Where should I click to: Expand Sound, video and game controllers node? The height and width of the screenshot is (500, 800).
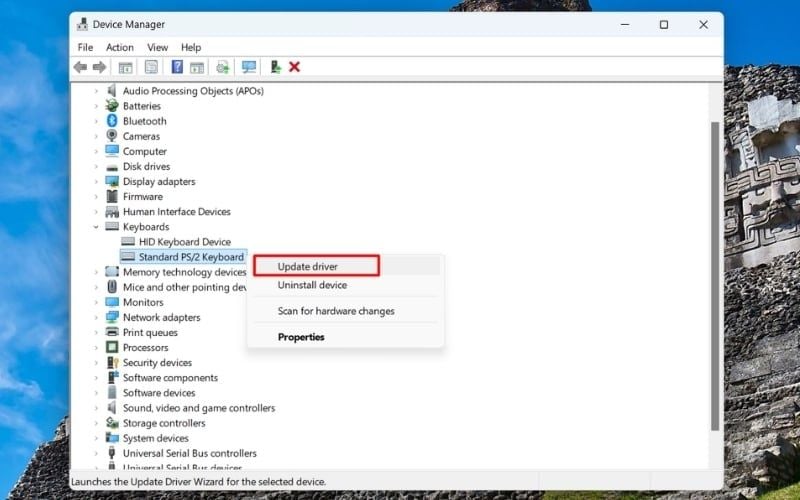96,408
